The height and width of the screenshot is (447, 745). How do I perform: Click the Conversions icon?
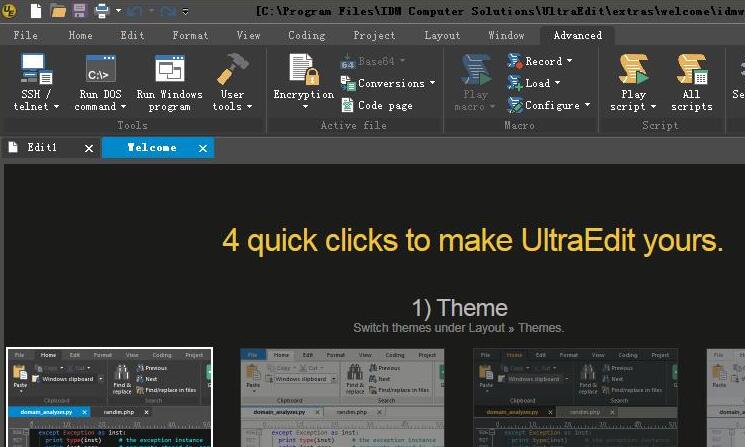347,84
